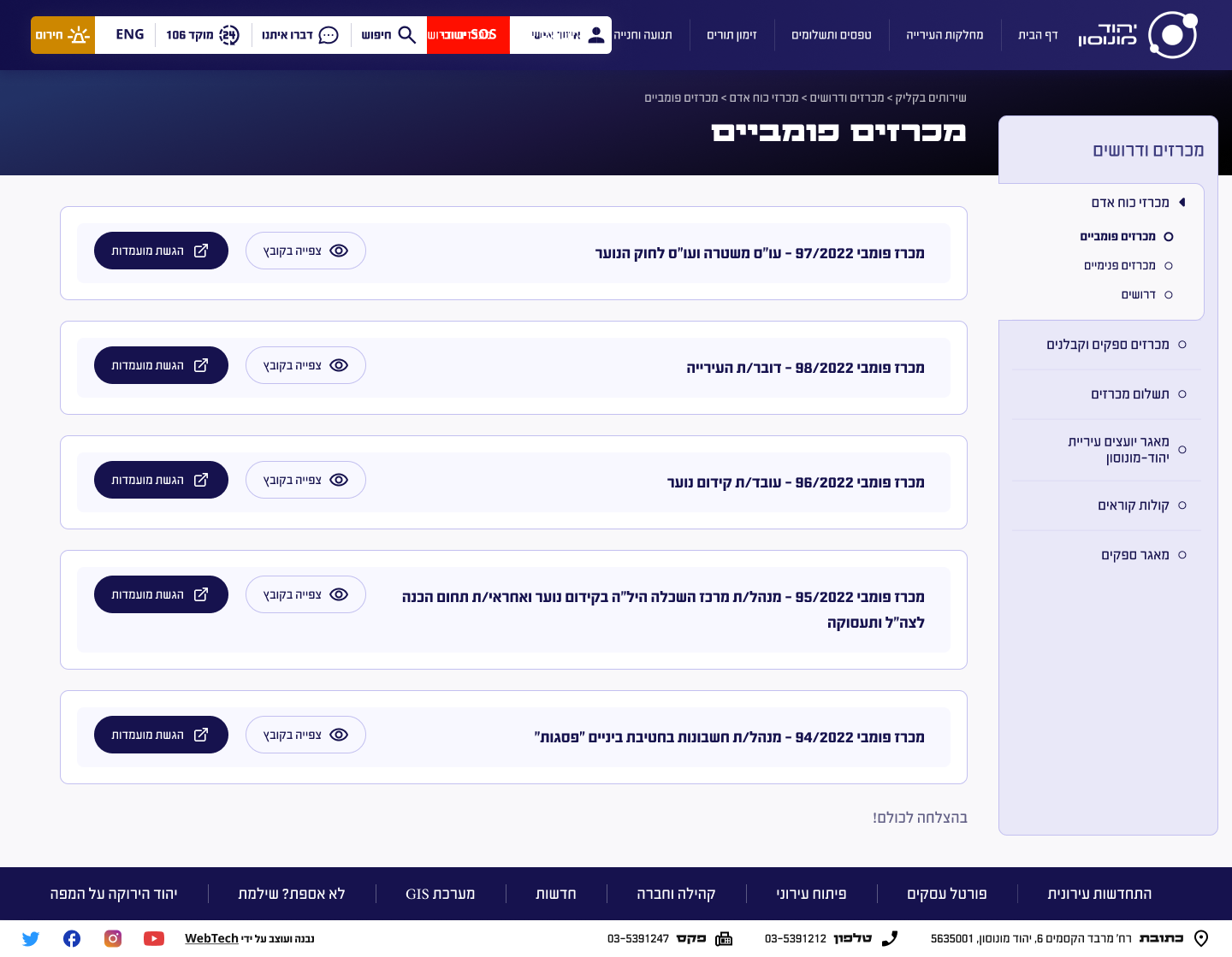Click tender title מכרז פומבי 96/2022

tap(796, 482)
